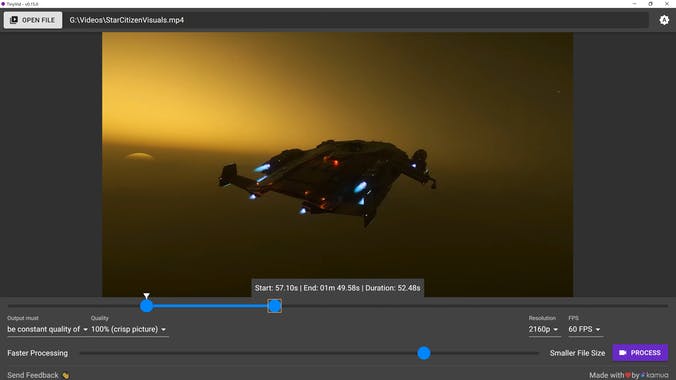Click the 'Faster Processing' label
The width and height of the screenshot is (676, 380).
pos(38,353)
